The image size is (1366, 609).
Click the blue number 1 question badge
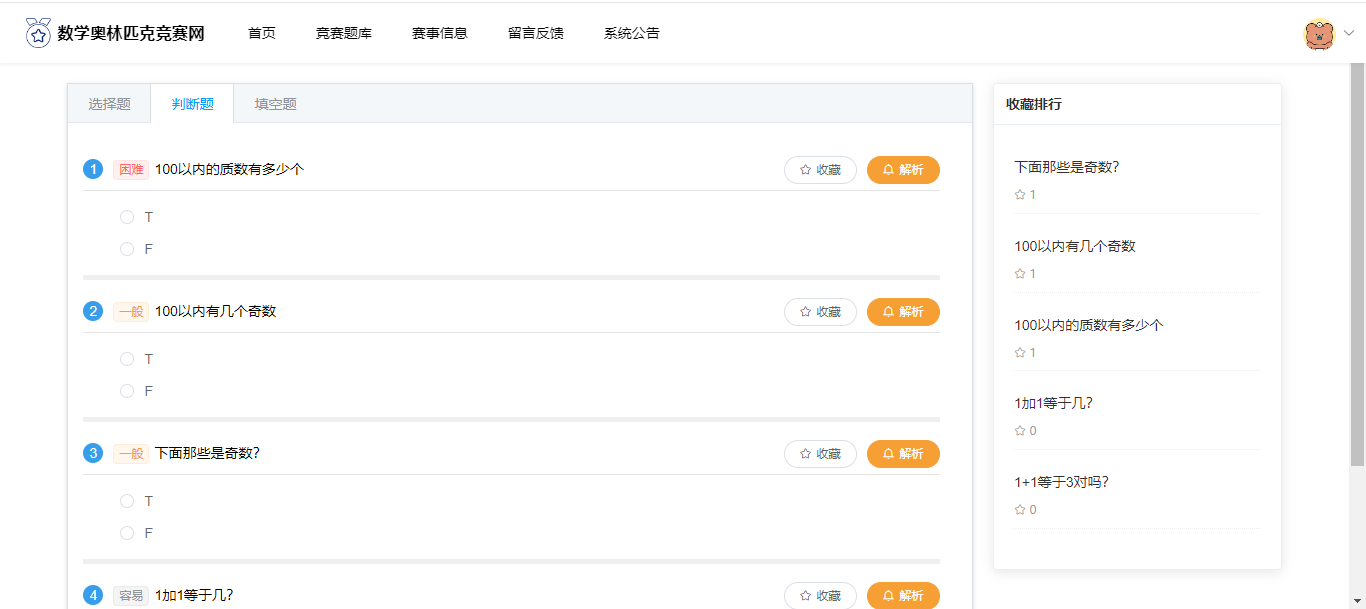(x=93, y=170)
